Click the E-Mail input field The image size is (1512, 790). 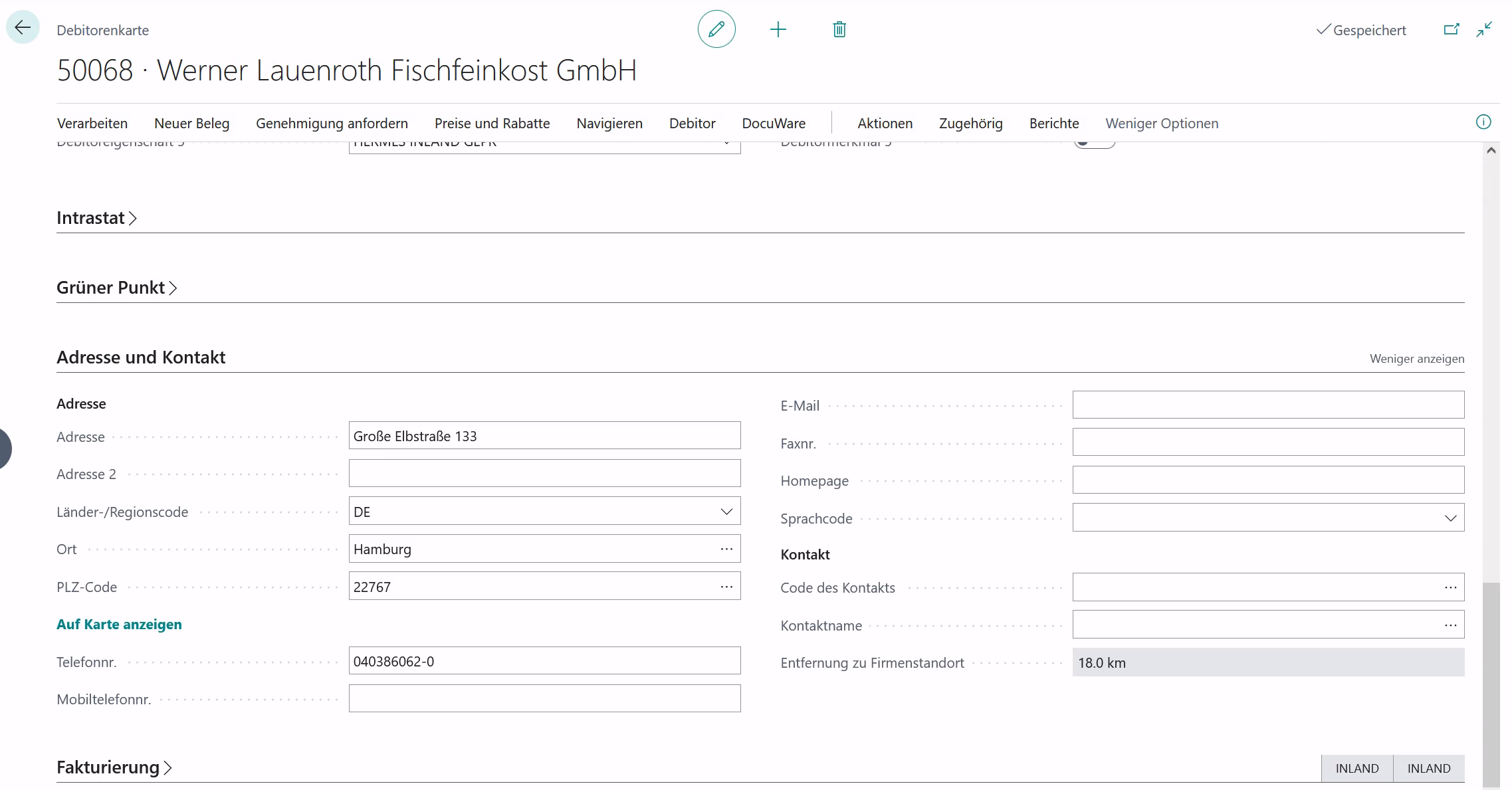tap(1267, 405)
